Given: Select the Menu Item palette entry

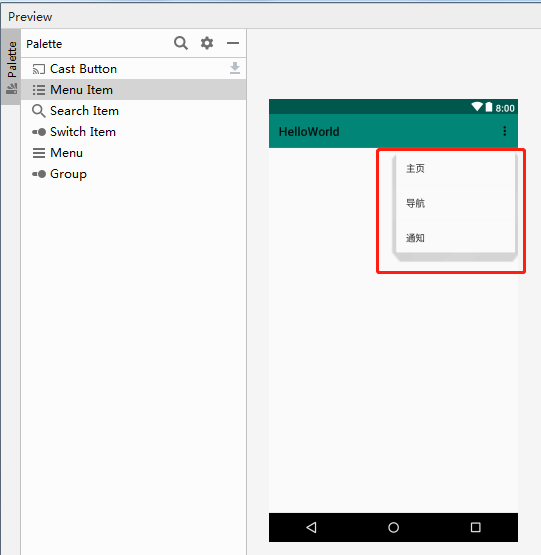Looking at the screenshot, I should click(133, 90).
